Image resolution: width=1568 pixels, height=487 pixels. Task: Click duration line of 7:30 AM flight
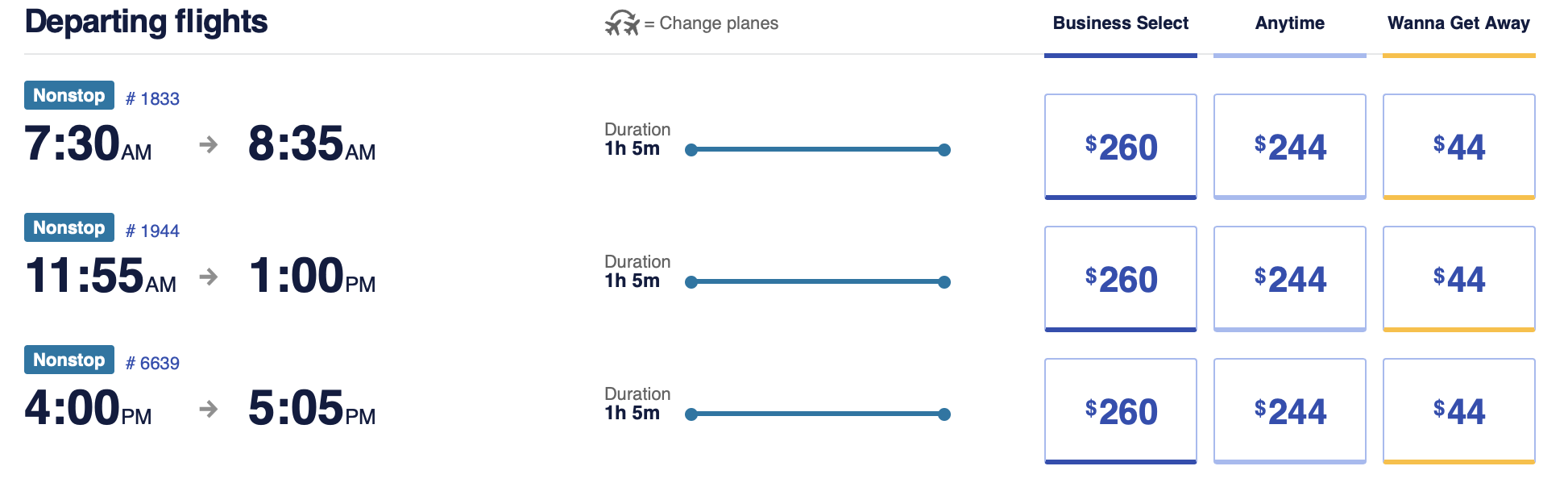pyautogui.click(x=818, y=149)
